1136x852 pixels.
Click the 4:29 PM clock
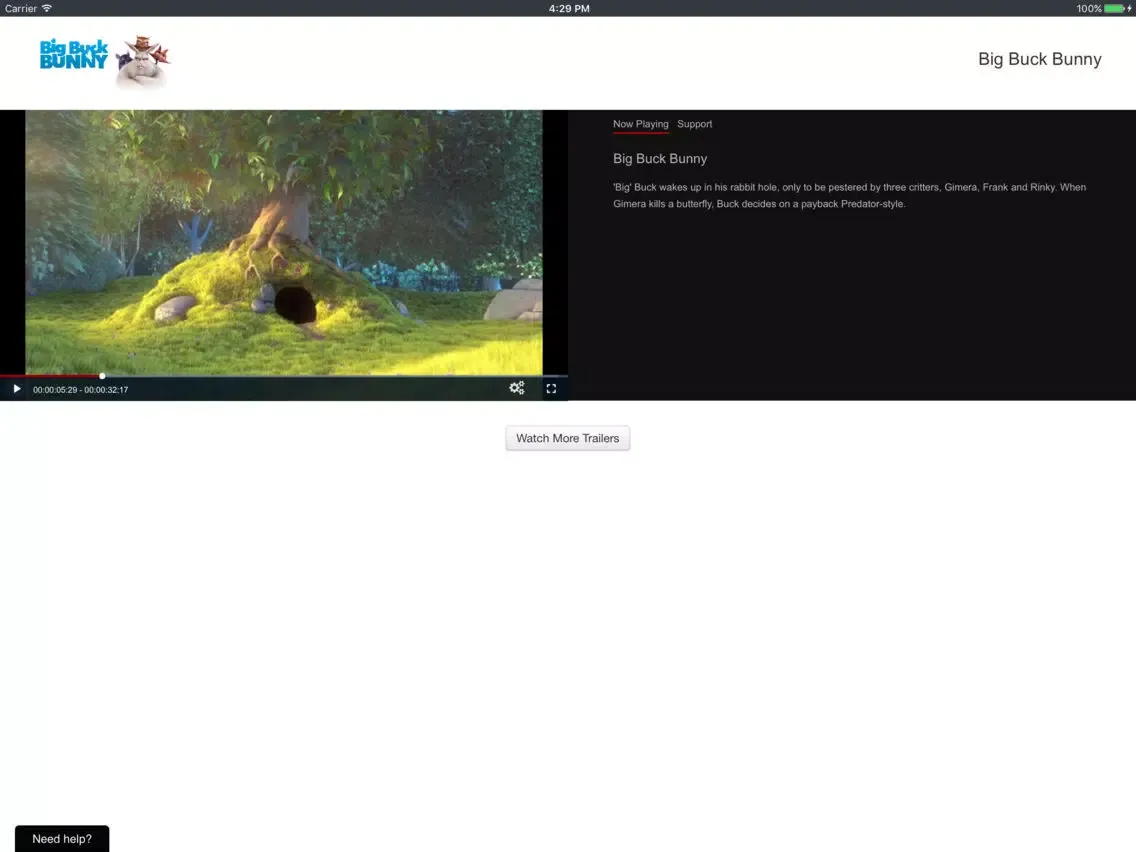point(569,9)
